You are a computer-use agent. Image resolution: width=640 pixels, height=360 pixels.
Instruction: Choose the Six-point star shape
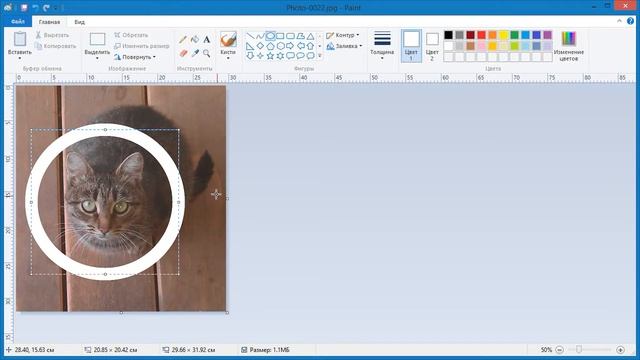click(x=280, y=56)
